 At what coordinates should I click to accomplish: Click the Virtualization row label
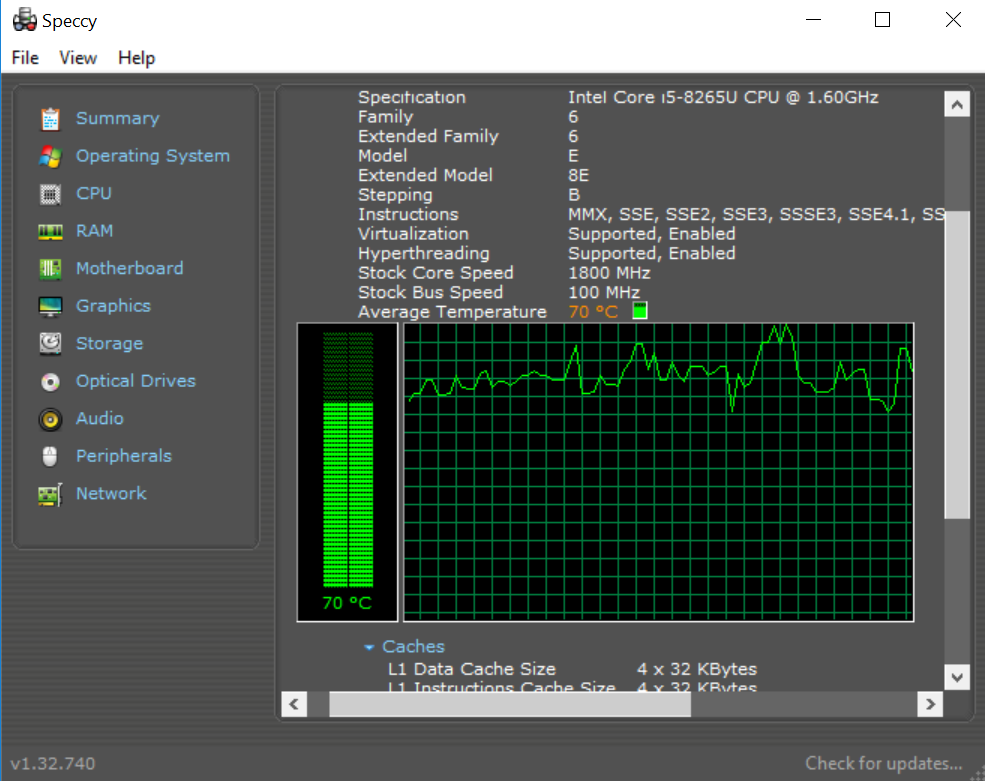tap(413, 234)
